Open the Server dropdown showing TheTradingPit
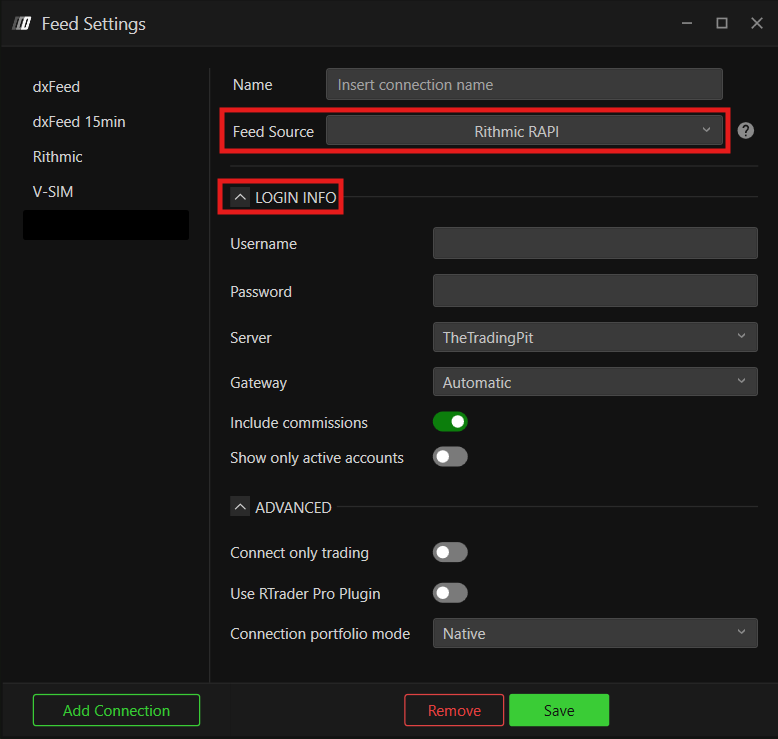Viewport: 778px width, 739px height. [595, 337]
